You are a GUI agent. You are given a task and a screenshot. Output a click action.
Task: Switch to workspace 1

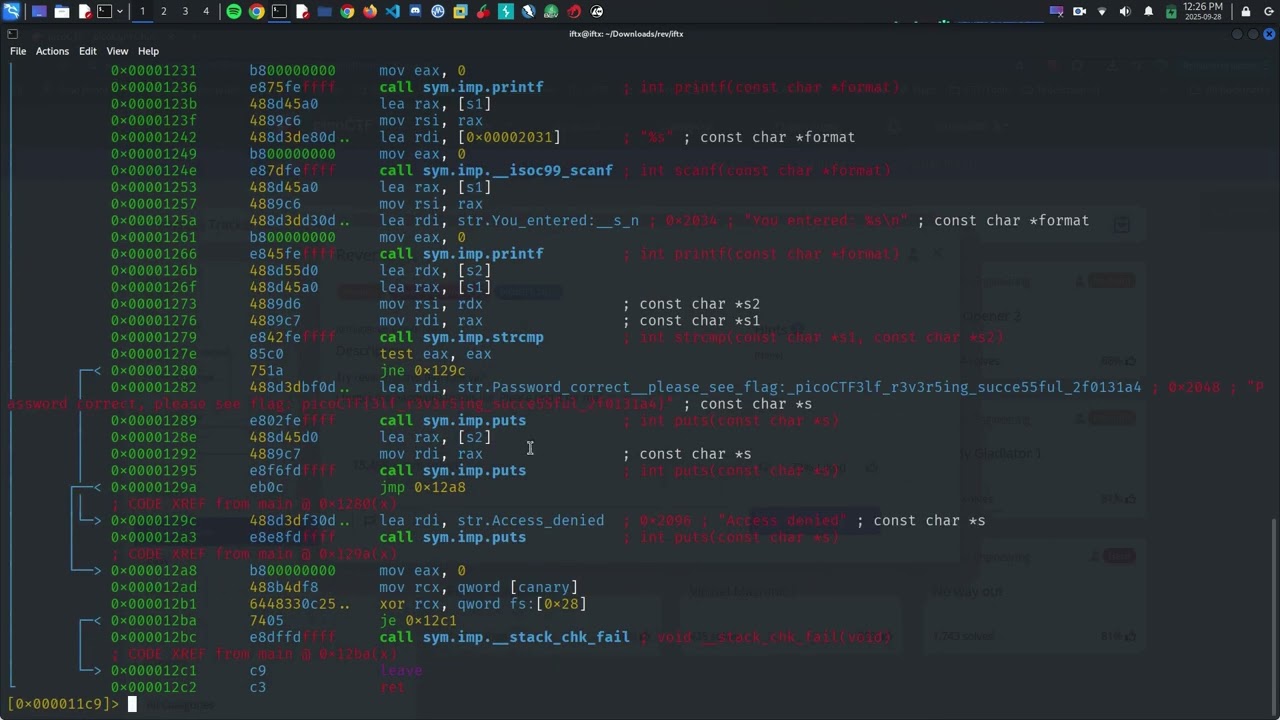[142, 11]
